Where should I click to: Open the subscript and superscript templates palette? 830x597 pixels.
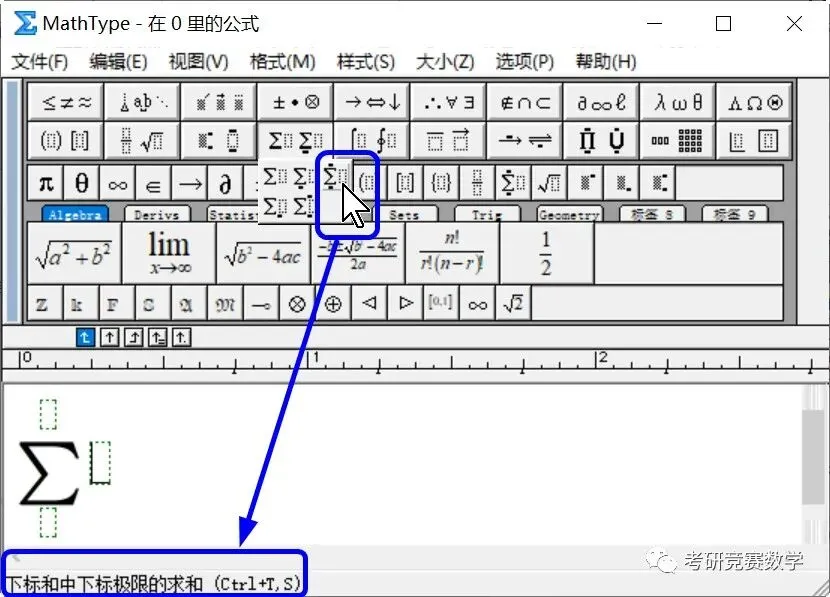tap(219, 140)
